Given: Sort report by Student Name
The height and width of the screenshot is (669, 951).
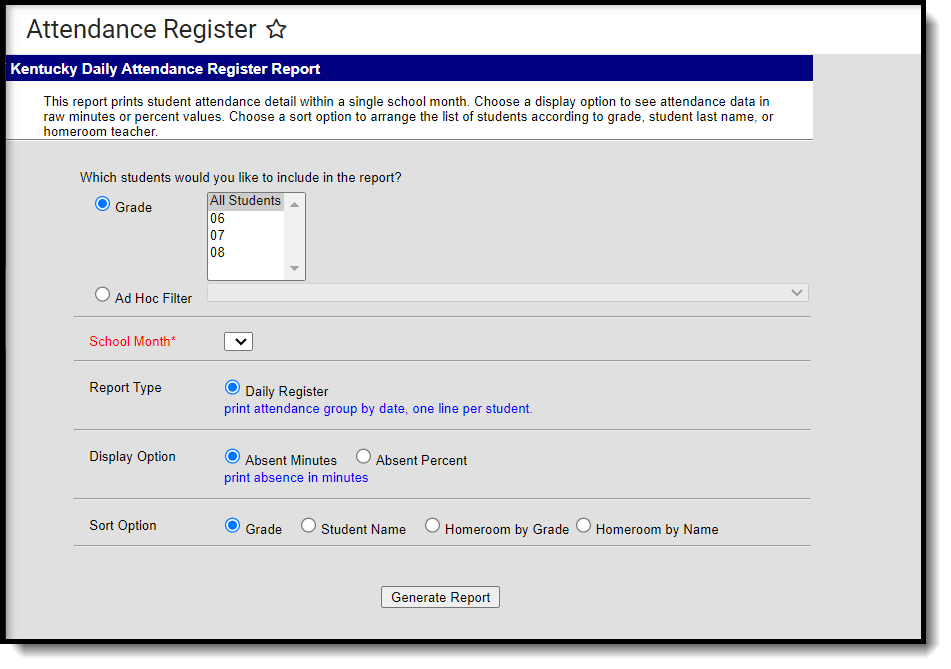Looking at the screenshot, I should [308, 525].
